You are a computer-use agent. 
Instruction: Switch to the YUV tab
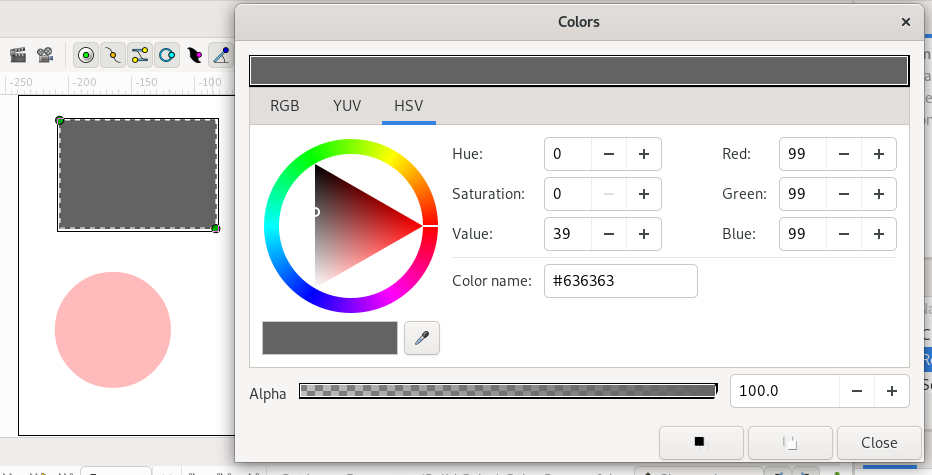coord(347,106)
